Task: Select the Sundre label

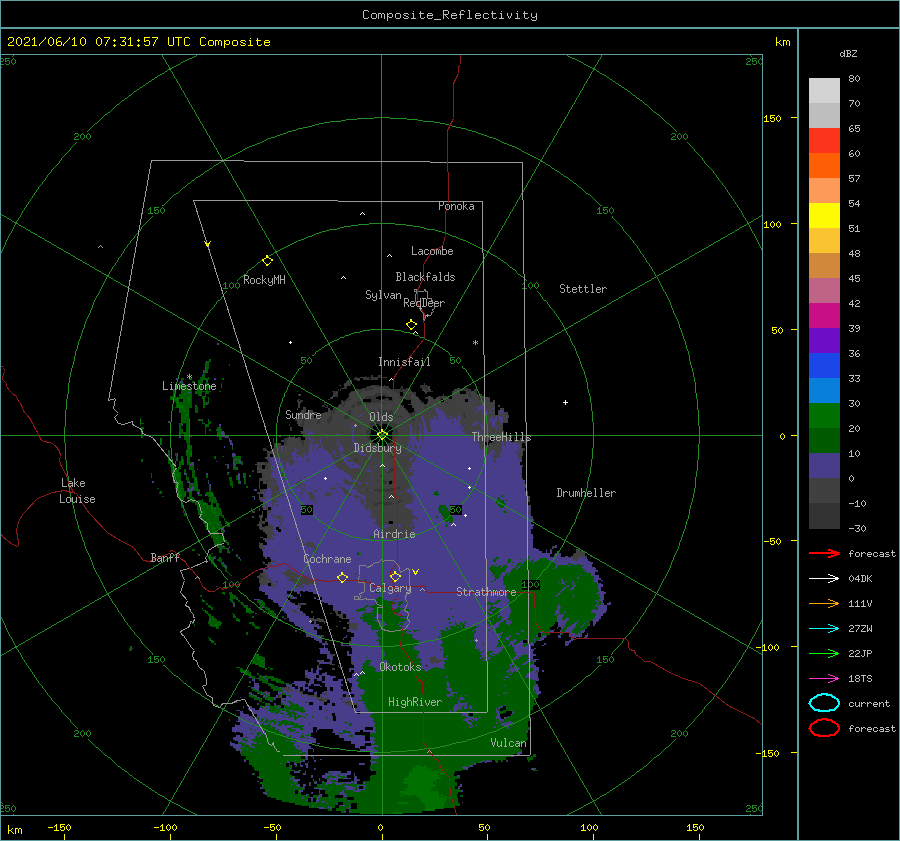Action: [x=304, y=414]
